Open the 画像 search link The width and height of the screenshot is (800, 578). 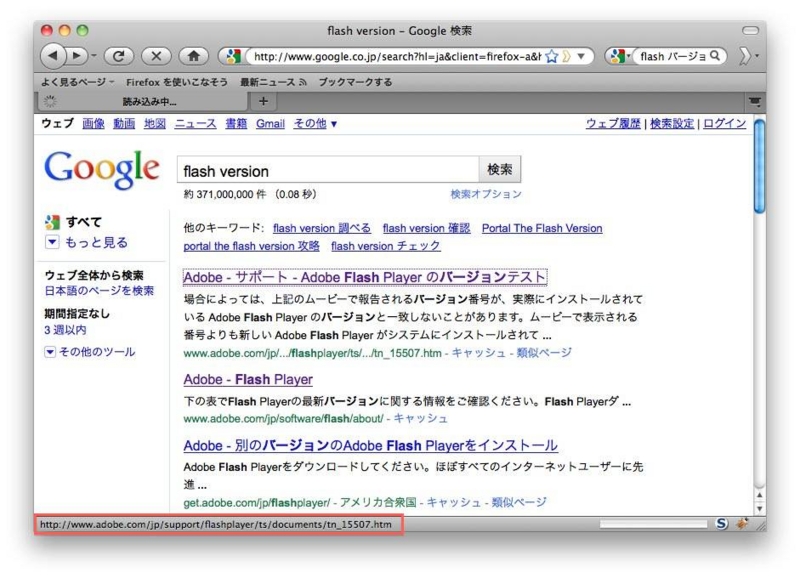tap(93, 123)
